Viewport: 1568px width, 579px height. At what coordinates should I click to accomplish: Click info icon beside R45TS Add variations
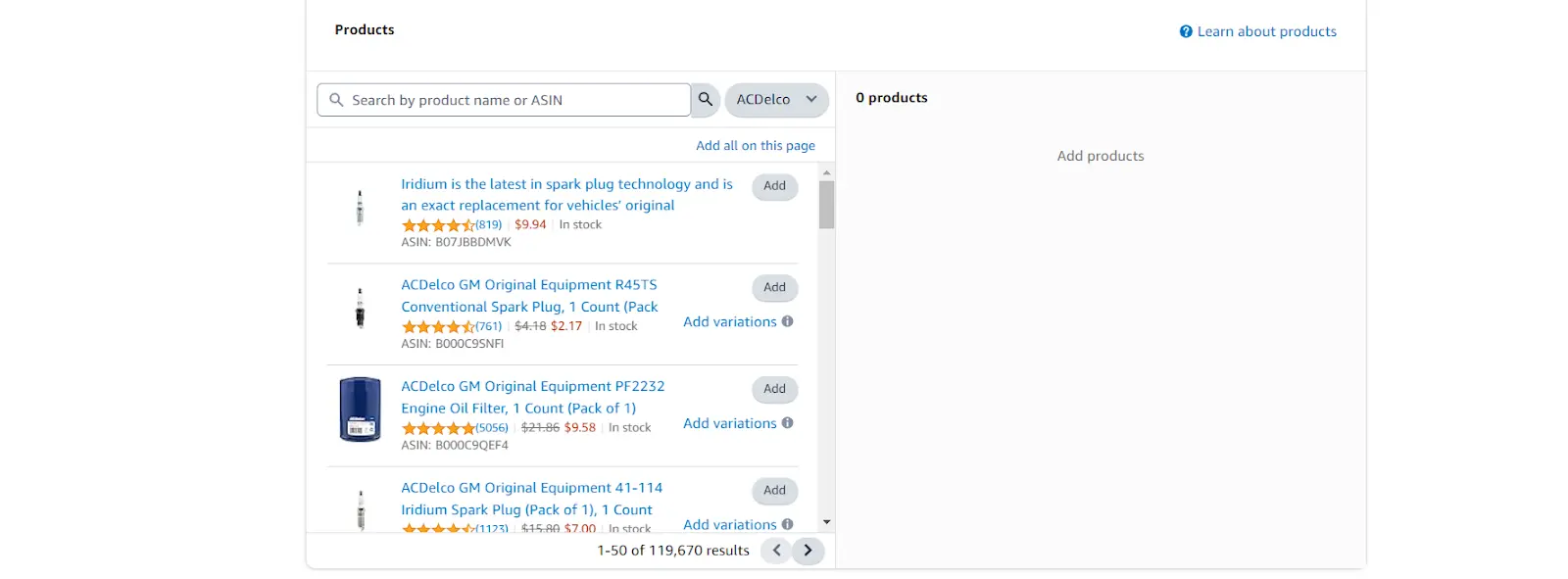coord(788,321)
